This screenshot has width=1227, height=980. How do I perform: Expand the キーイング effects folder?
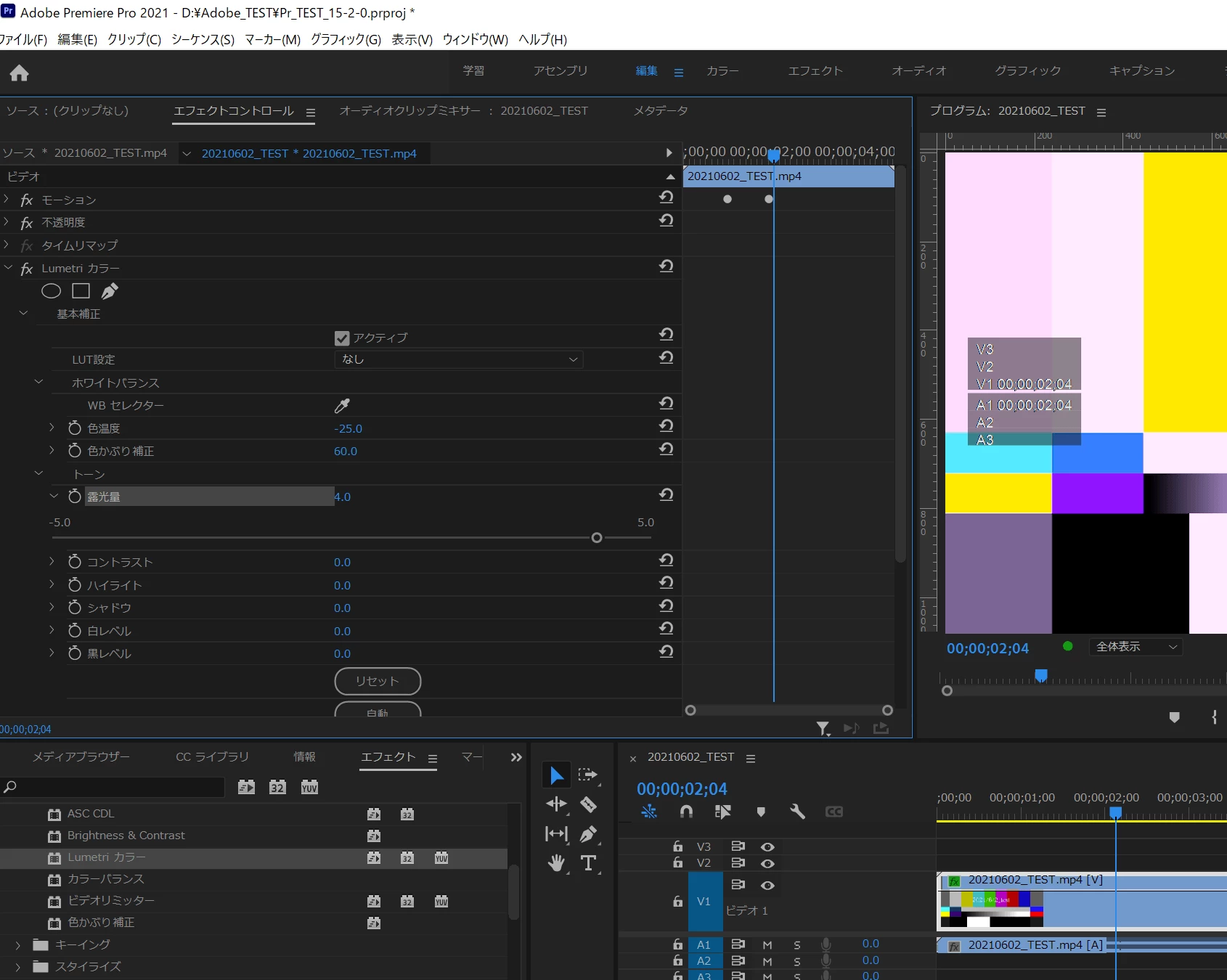coord(17,945)
